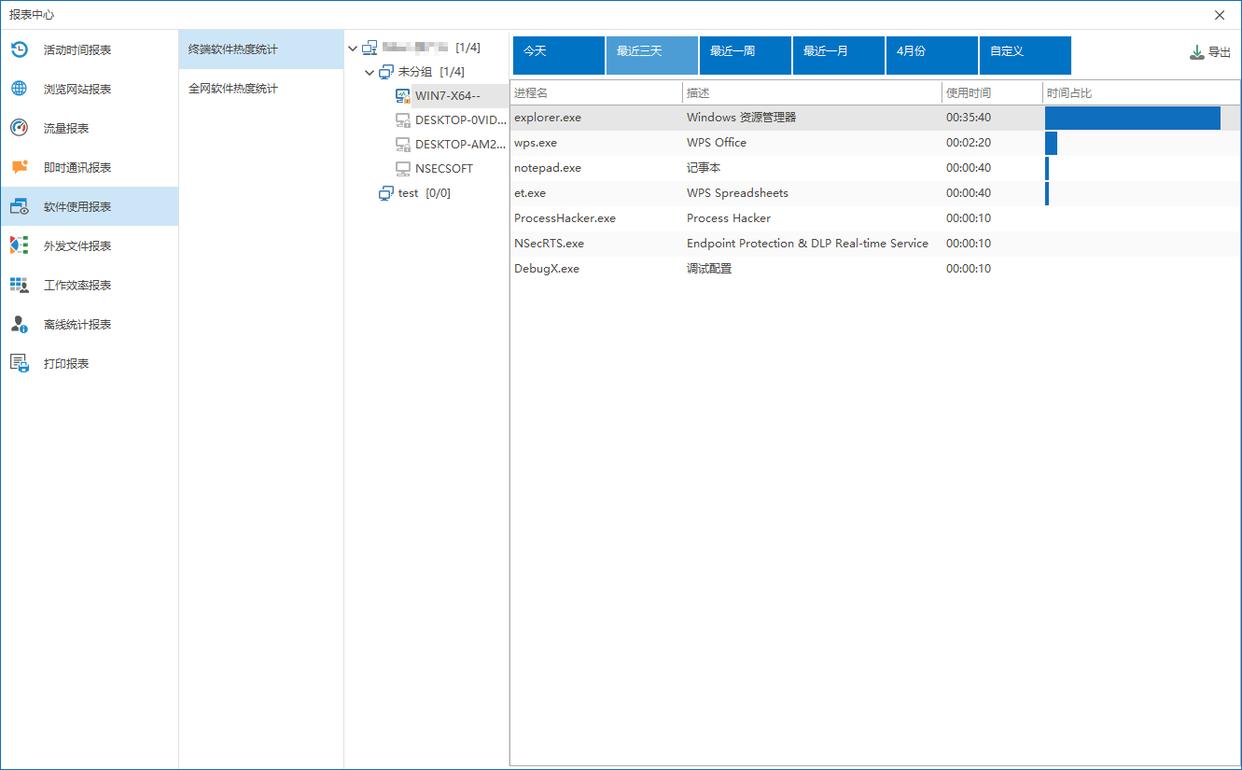The width and height of the screenshot is (1242, 770).
Task: Click the explorer.exe time ratio bar
Action: click(x=1132, y=118)
